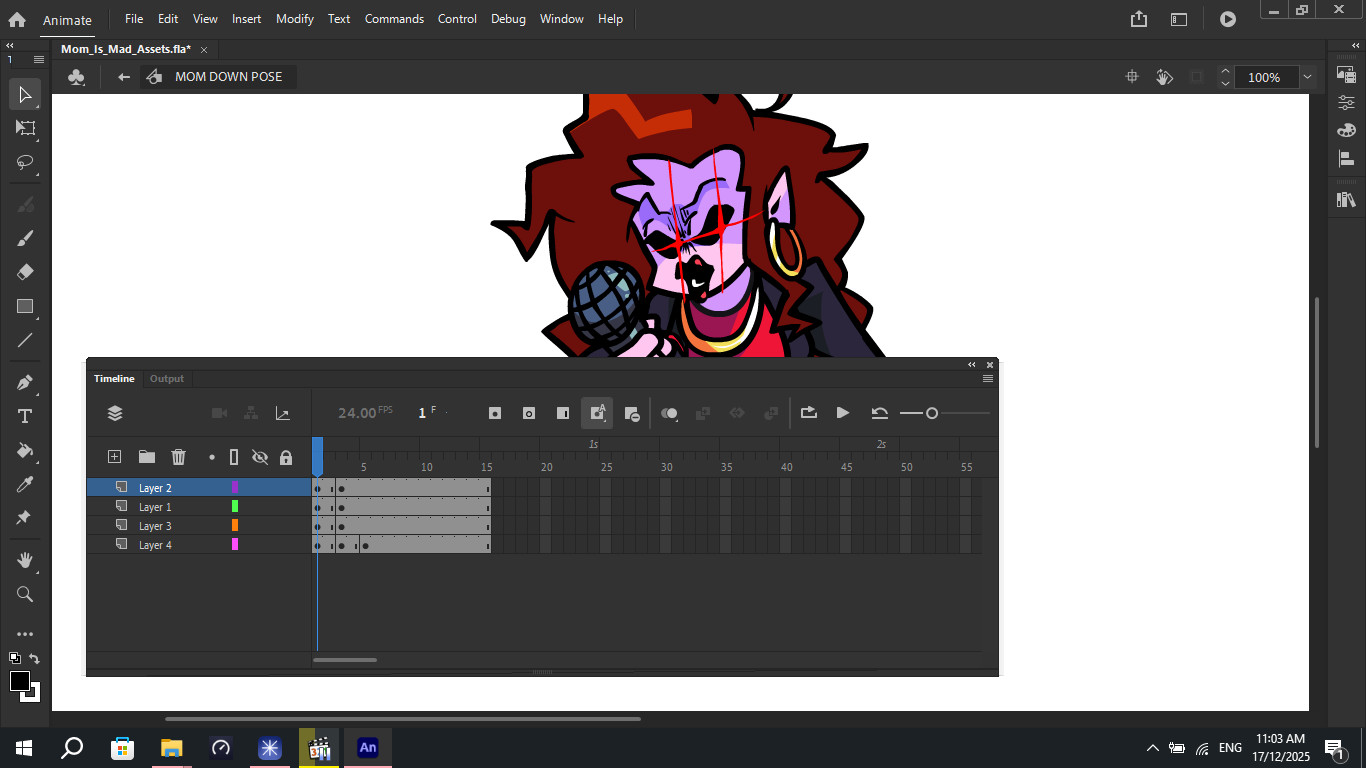Select the Free Transform tool
1366x768 pixels.
[x=25, y=128]
